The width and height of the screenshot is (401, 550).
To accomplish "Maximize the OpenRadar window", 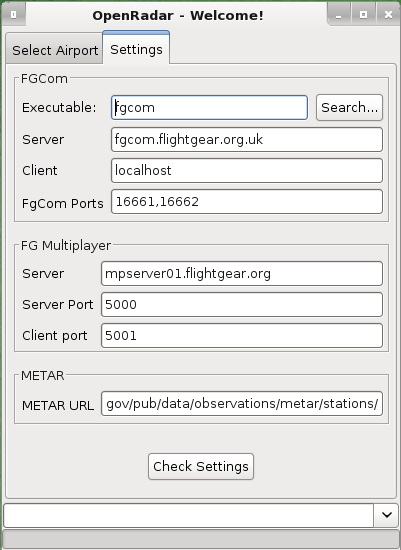I will 363,15.
